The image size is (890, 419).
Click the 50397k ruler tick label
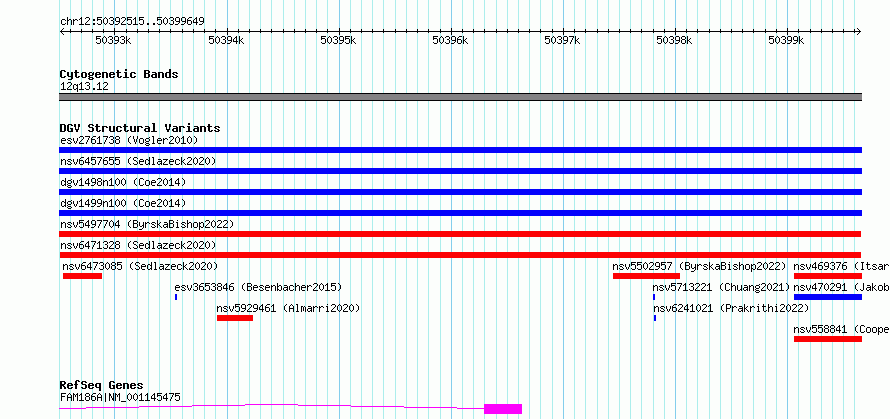pyautogui.click(x=562, y=40)
